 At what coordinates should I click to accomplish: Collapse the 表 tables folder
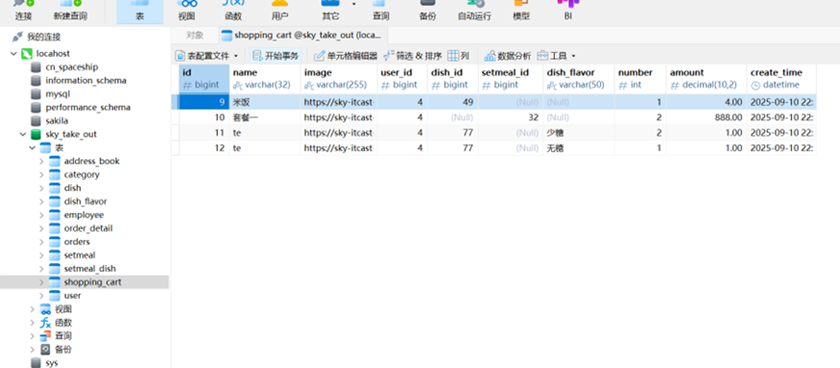(x=33, y=148)
